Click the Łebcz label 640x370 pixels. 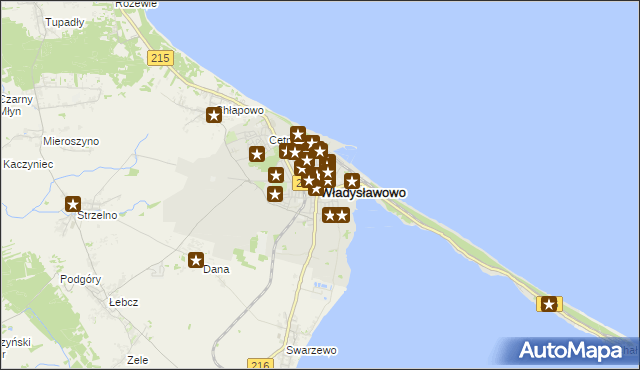pyautogui.click(x=124, y=302)
